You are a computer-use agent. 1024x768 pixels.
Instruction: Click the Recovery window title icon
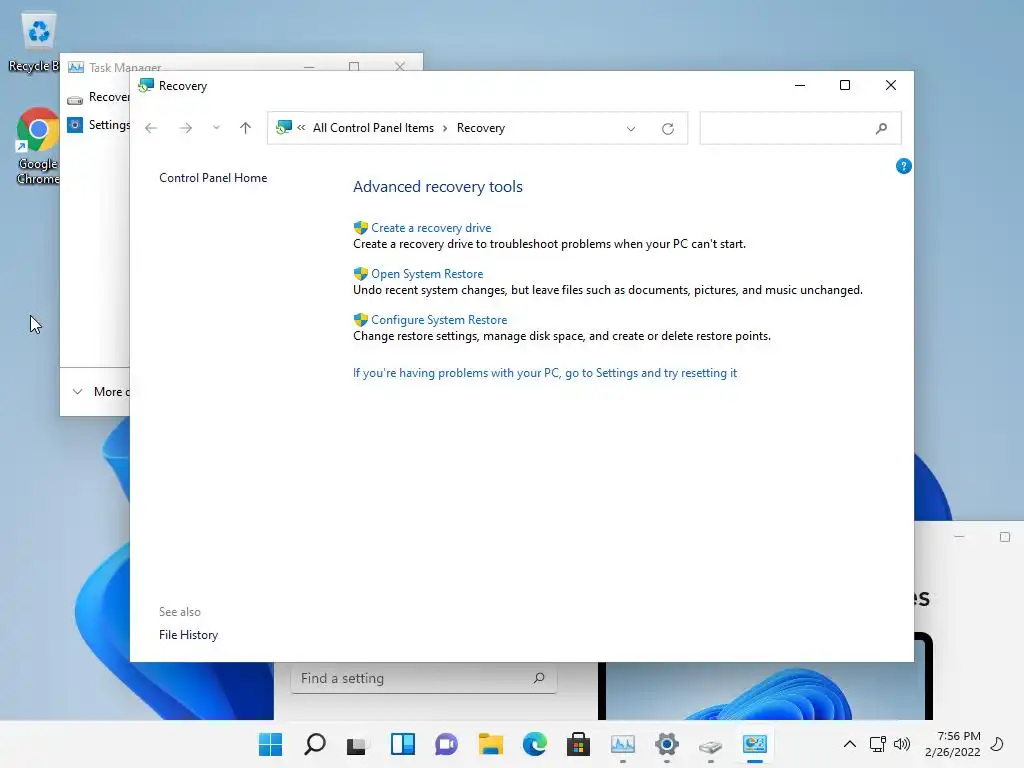point(146,86)
